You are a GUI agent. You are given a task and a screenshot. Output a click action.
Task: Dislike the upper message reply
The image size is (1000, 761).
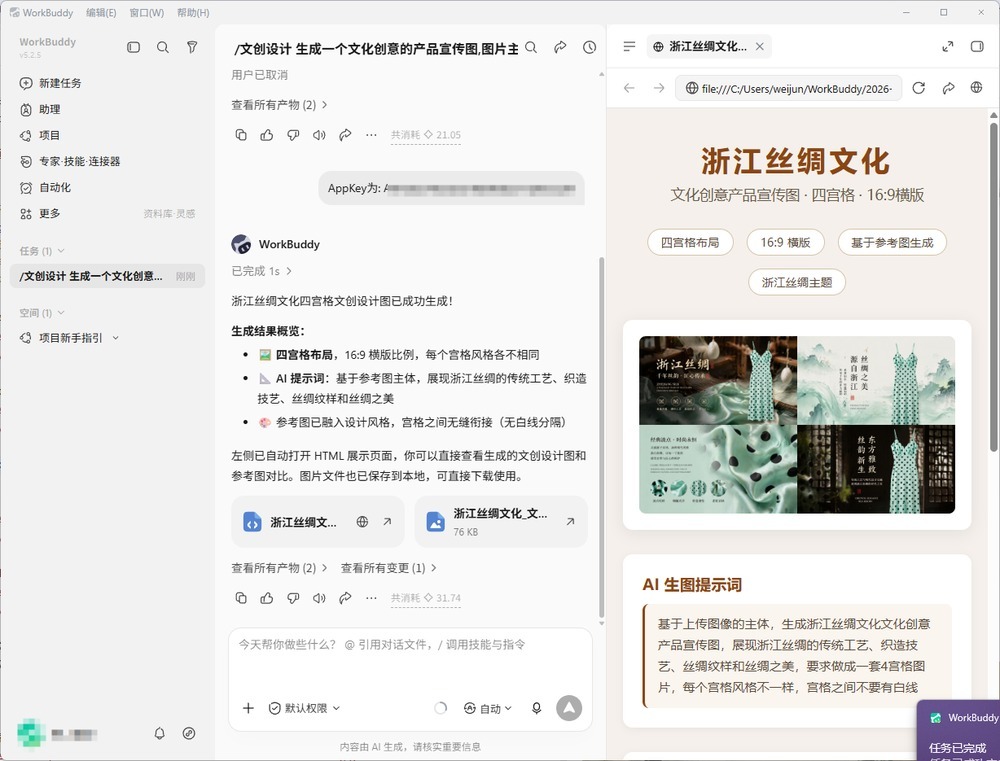pyautogui.click(x=293, y=135)
